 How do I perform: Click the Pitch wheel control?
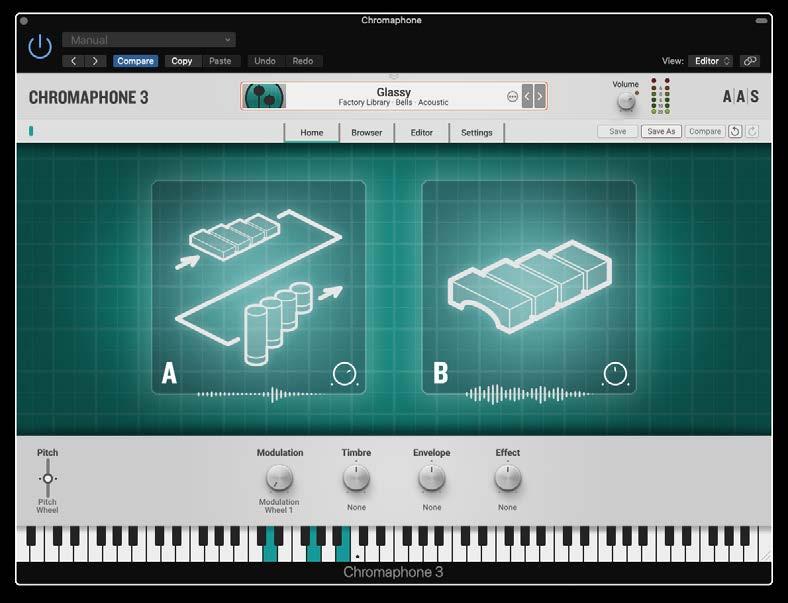pyautogui.click(x=48, y=478)
